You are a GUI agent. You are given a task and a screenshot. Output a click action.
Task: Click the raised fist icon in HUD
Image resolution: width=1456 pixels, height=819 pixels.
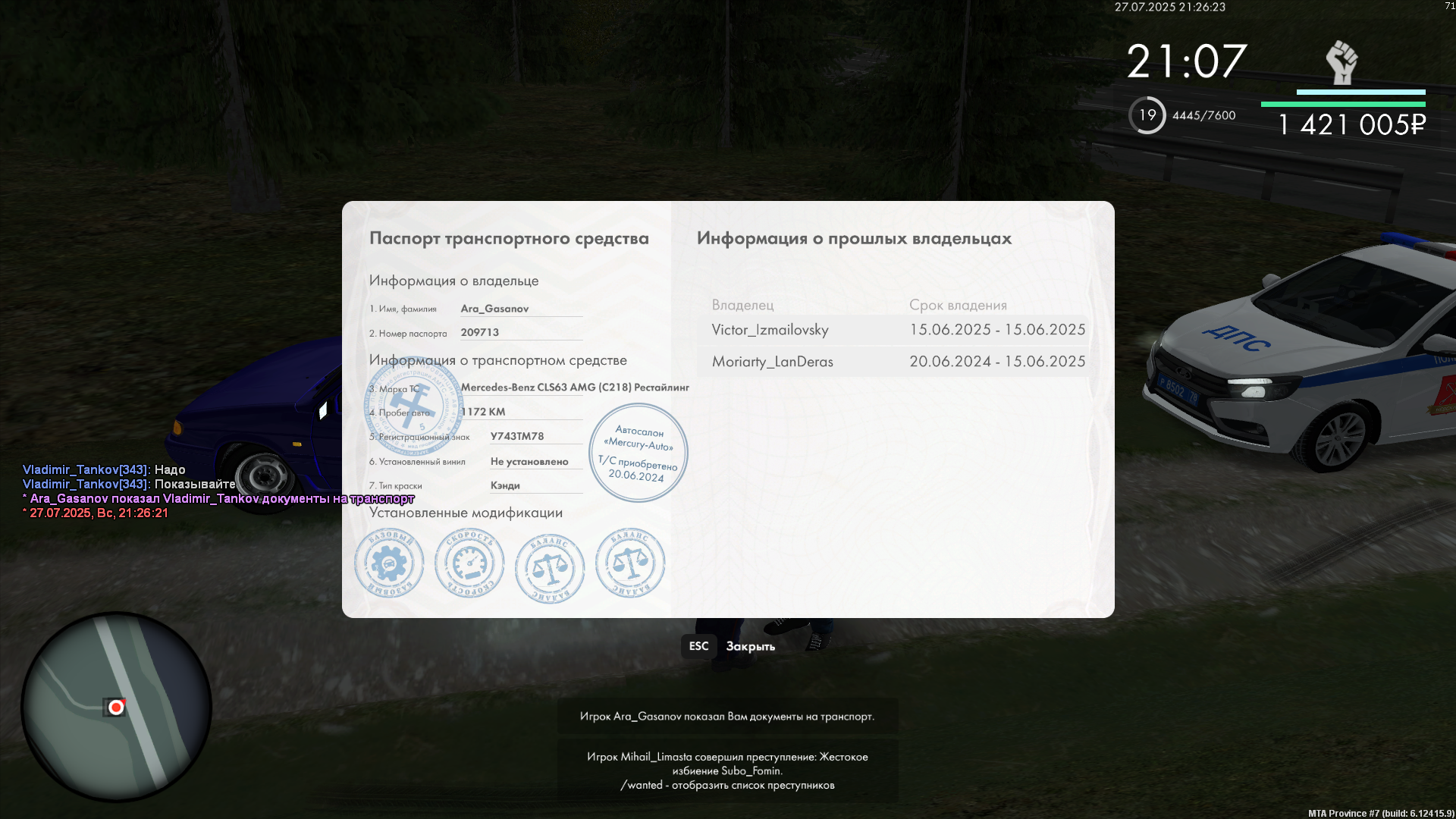click(x=1341, y=62)
